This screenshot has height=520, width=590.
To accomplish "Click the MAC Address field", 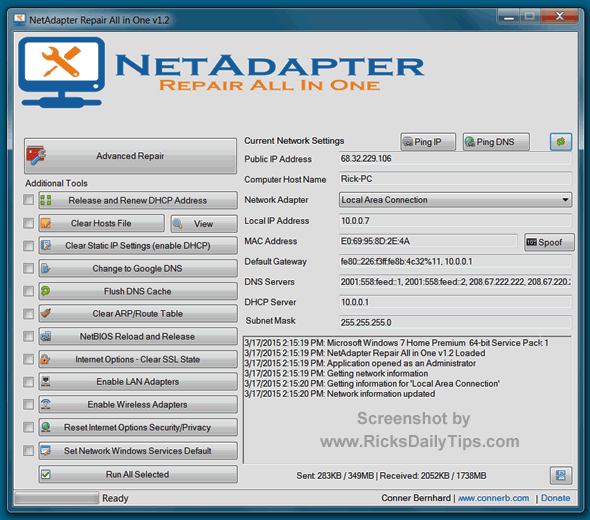I will (428, 241).
